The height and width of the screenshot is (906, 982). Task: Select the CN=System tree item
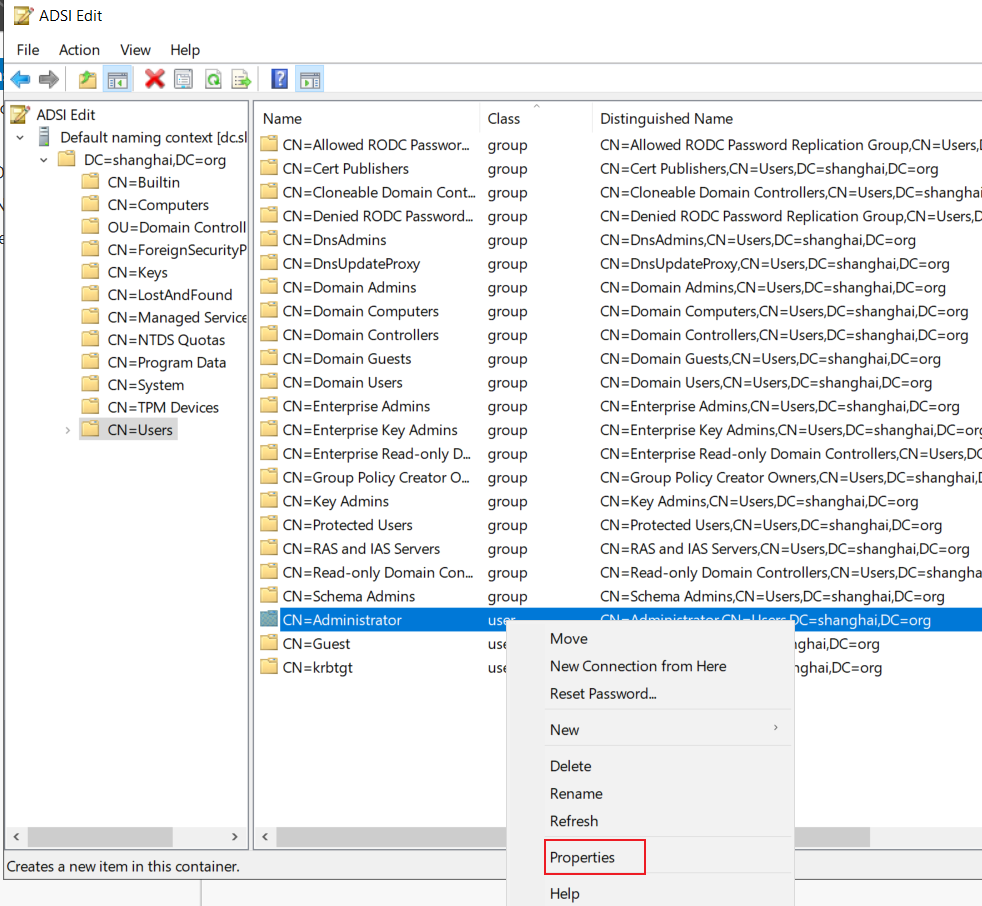pyautogui.click(x=145, y=385)
